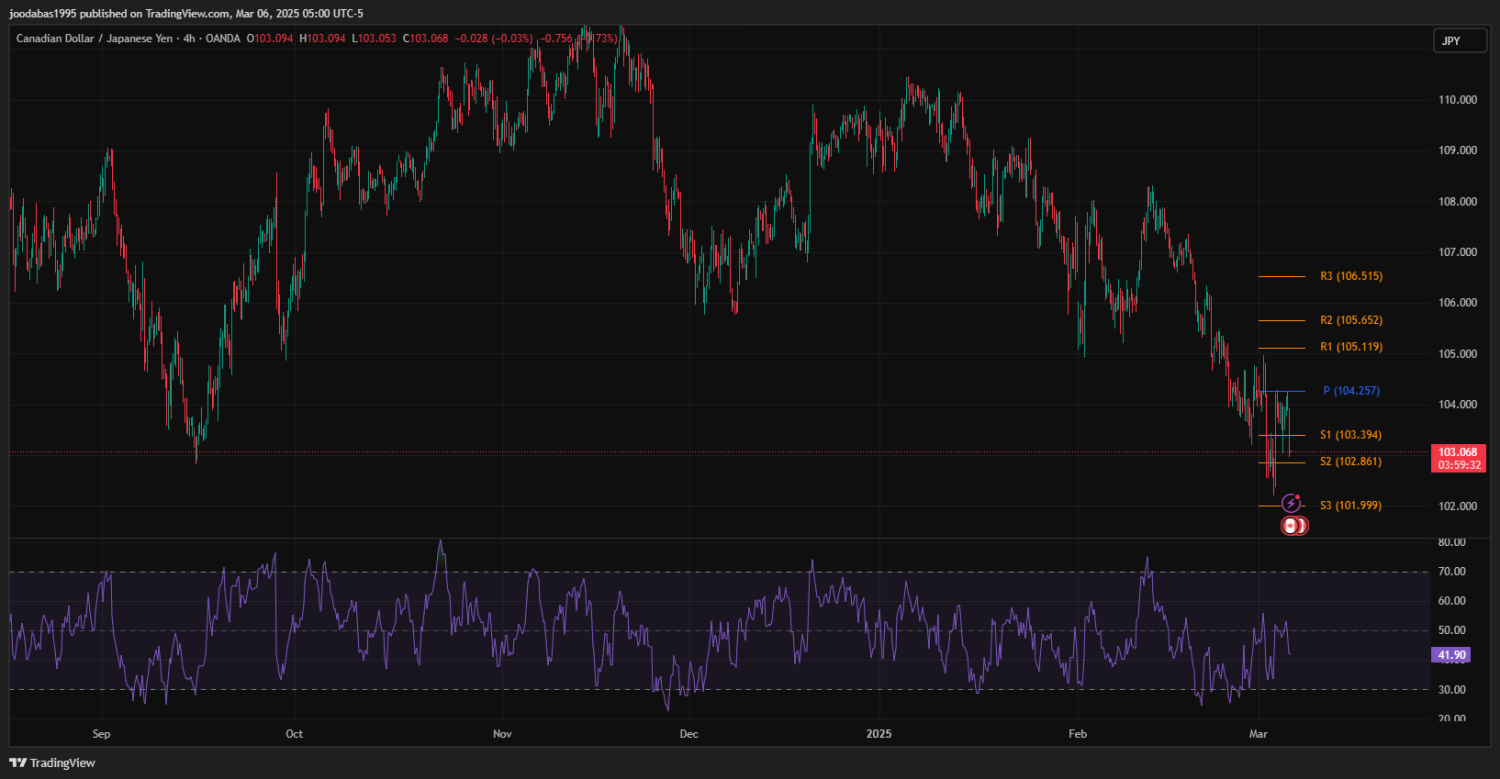Select the R2 (105.652) pivot label
Screen dimensions: 1500x779
[1350, 320]
